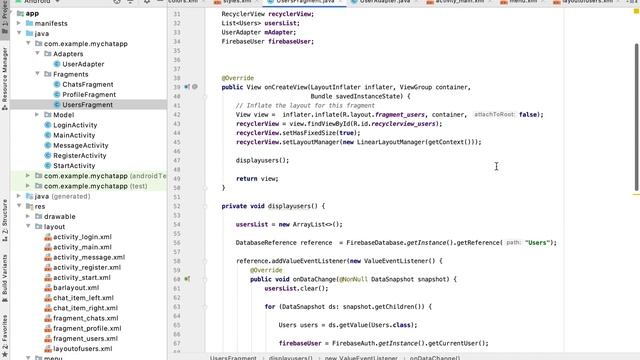Select UsersFragment in the project tree
The image size is (640, 360).
(88, 105)
